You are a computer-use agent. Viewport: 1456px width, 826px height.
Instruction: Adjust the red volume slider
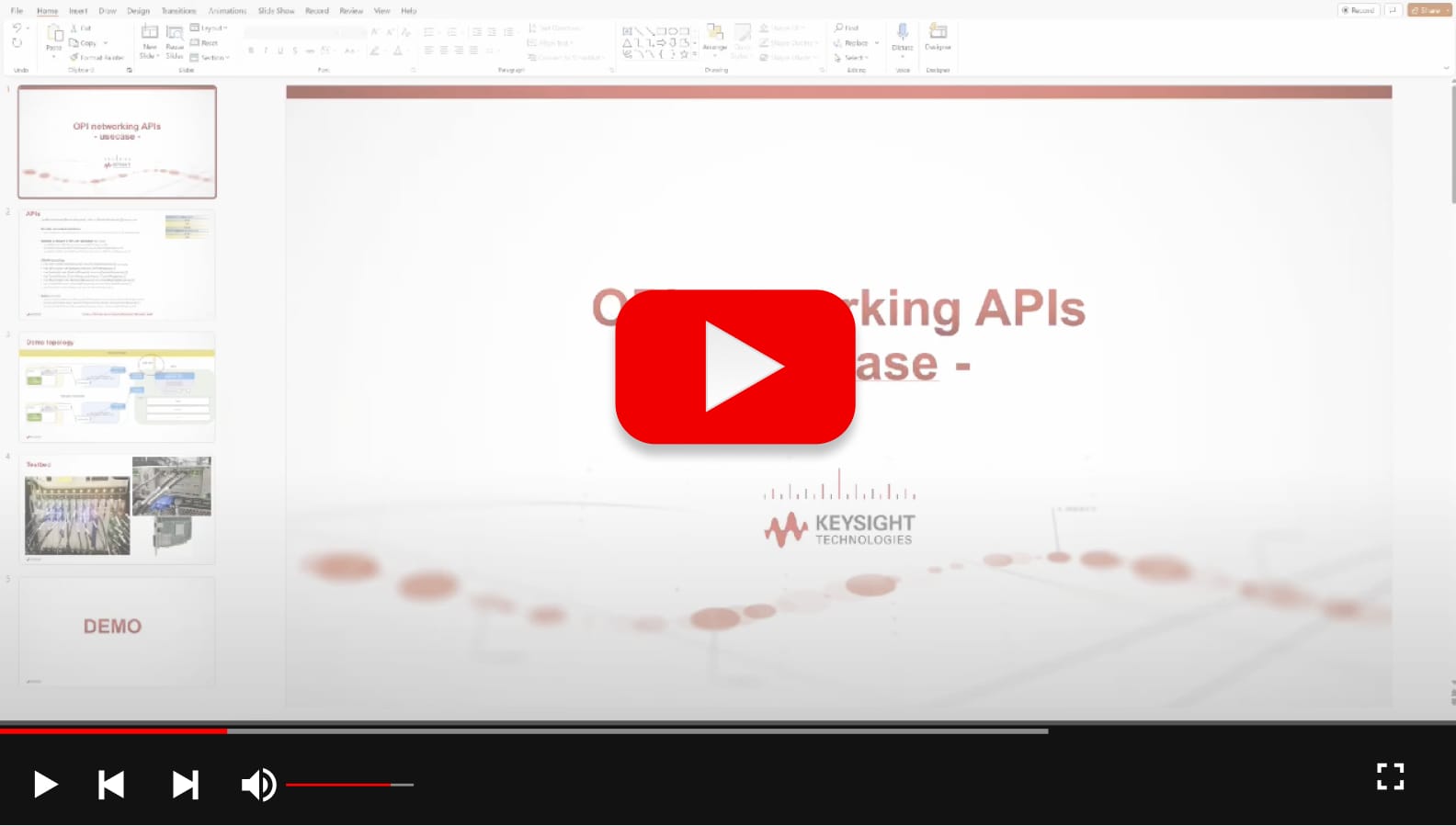[x=349, y=785]
